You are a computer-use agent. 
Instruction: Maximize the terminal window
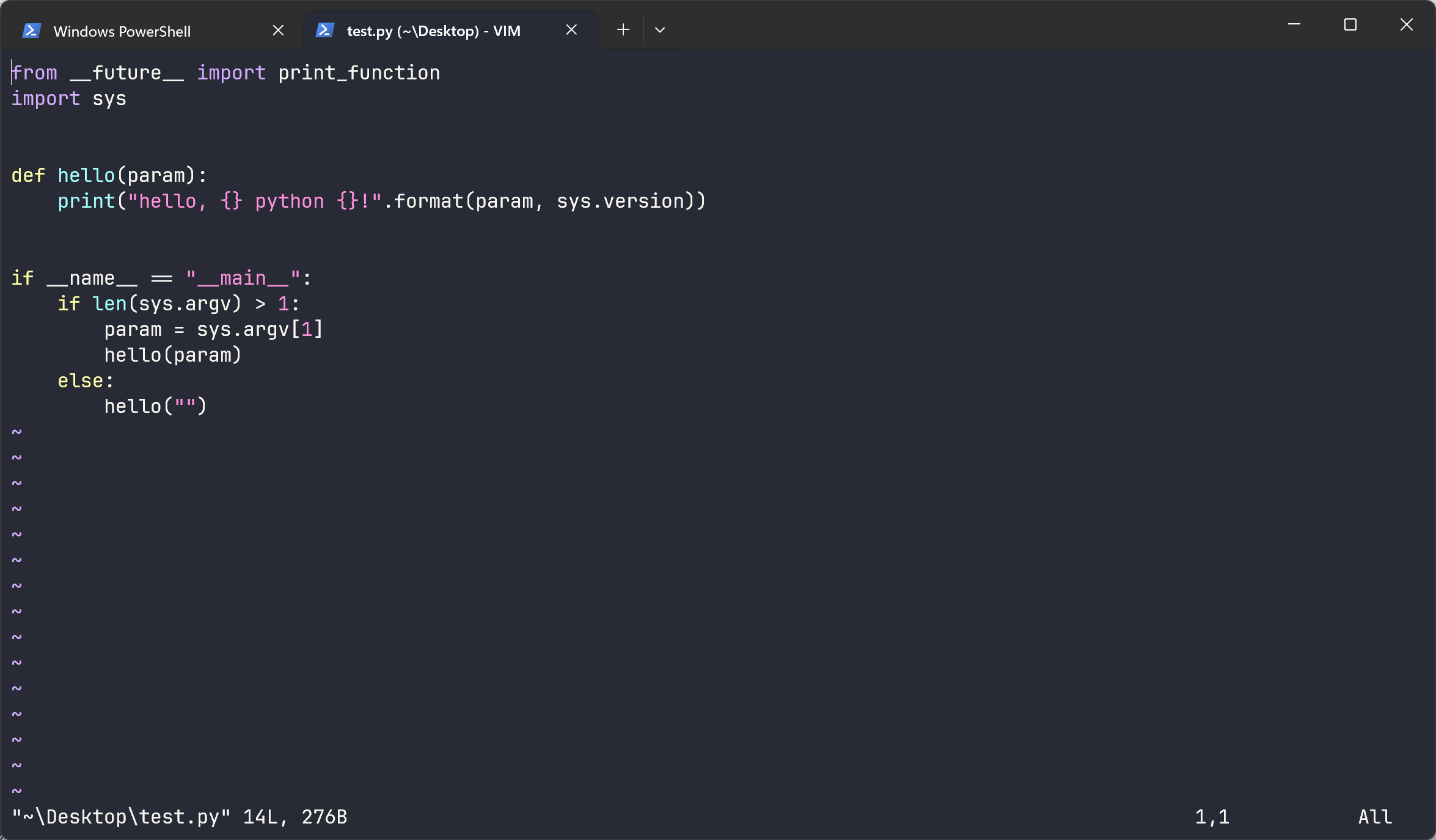[x=1350, y=25]
